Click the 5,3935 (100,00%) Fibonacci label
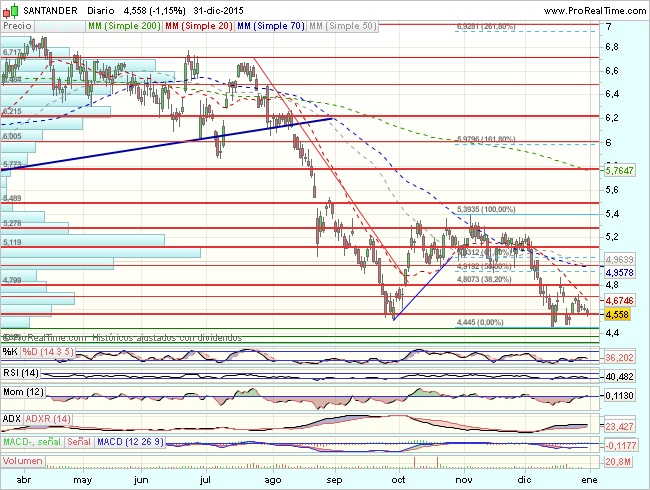 click(x=486, y=209)
